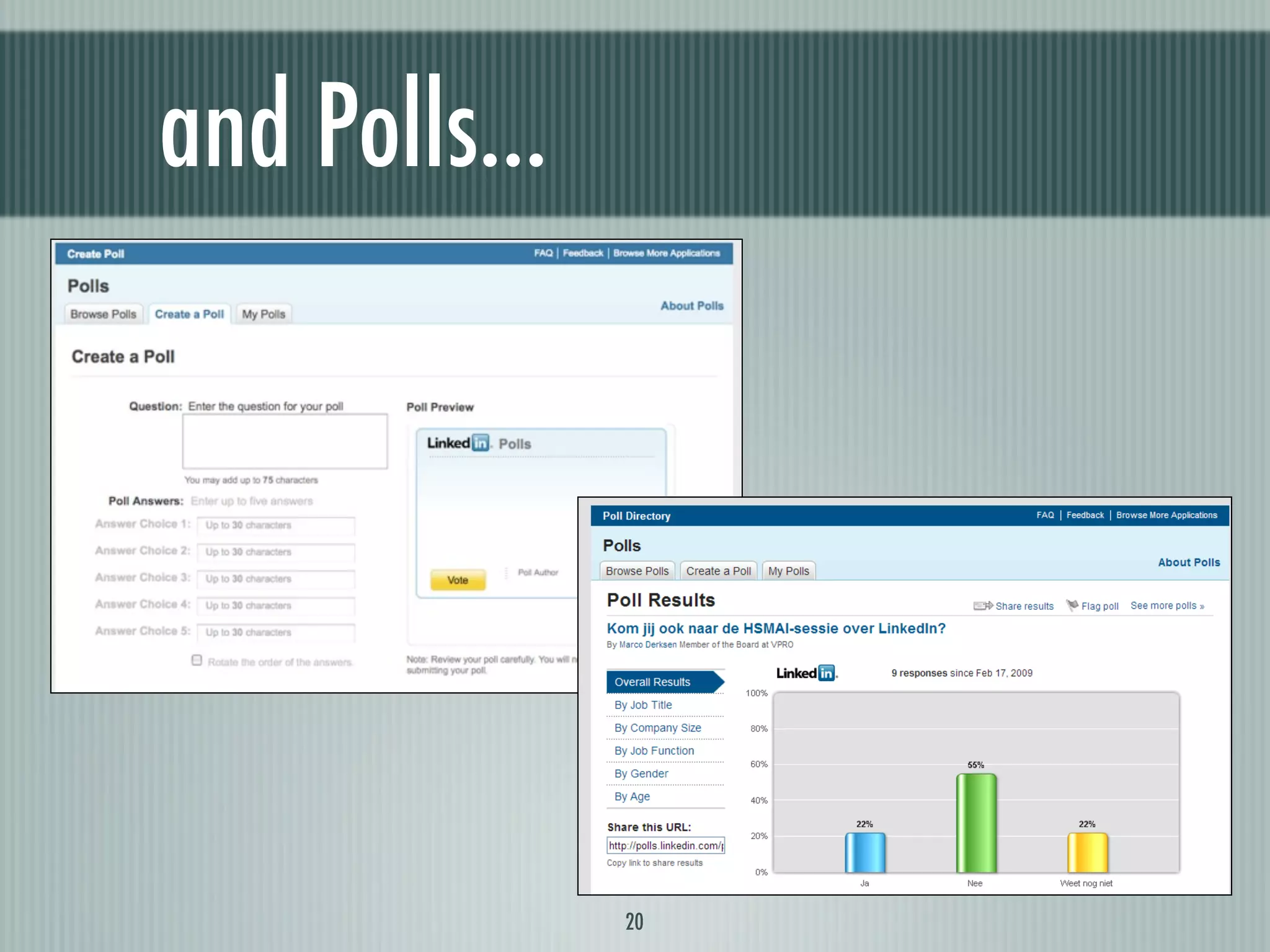Click the Flag poll flag icon
Image resolution: width=1270 pixels, height=952 pixels.
1072,605
